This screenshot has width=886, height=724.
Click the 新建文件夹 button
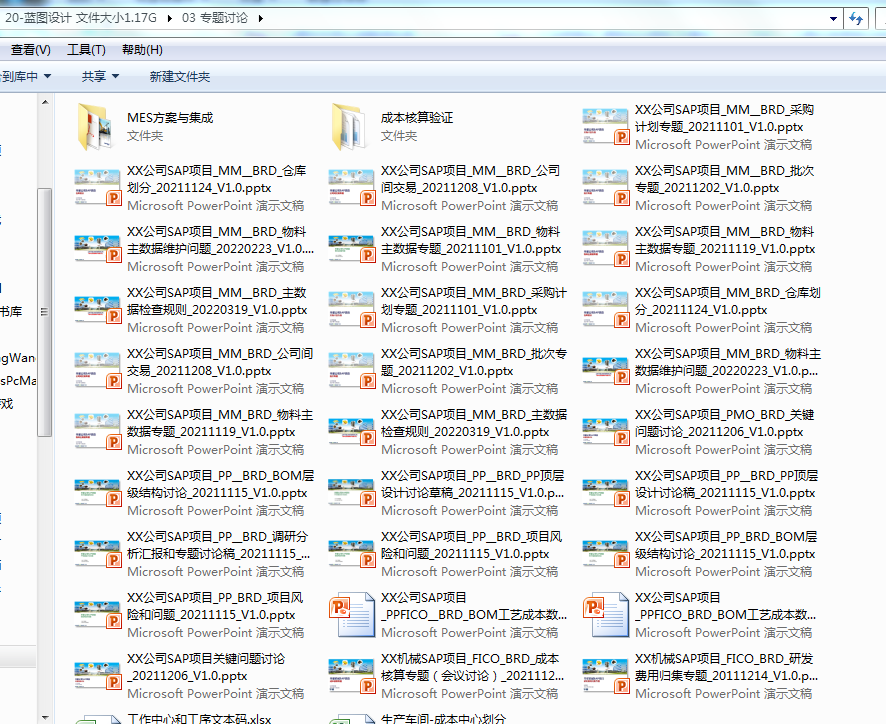180,76
